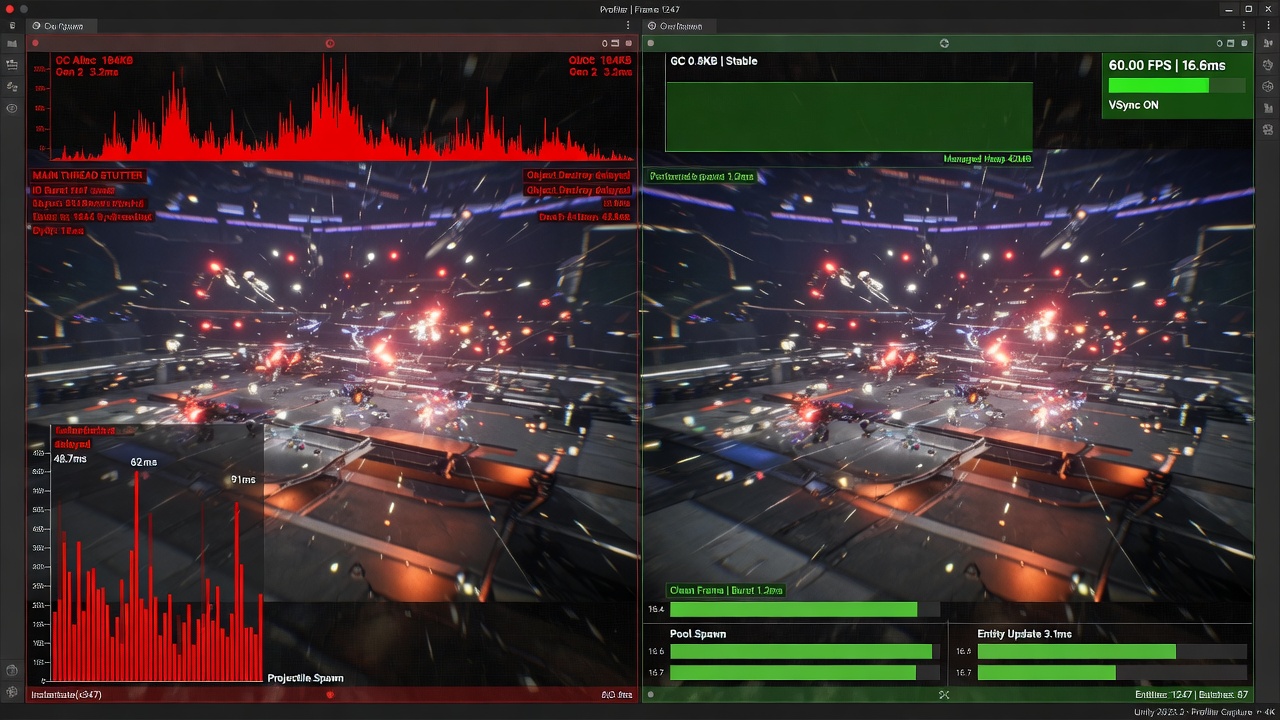Click the window-layout icon in the red panel header
Image resolution: width=1280 pixels, height=720 pixels.
[616, 43]
